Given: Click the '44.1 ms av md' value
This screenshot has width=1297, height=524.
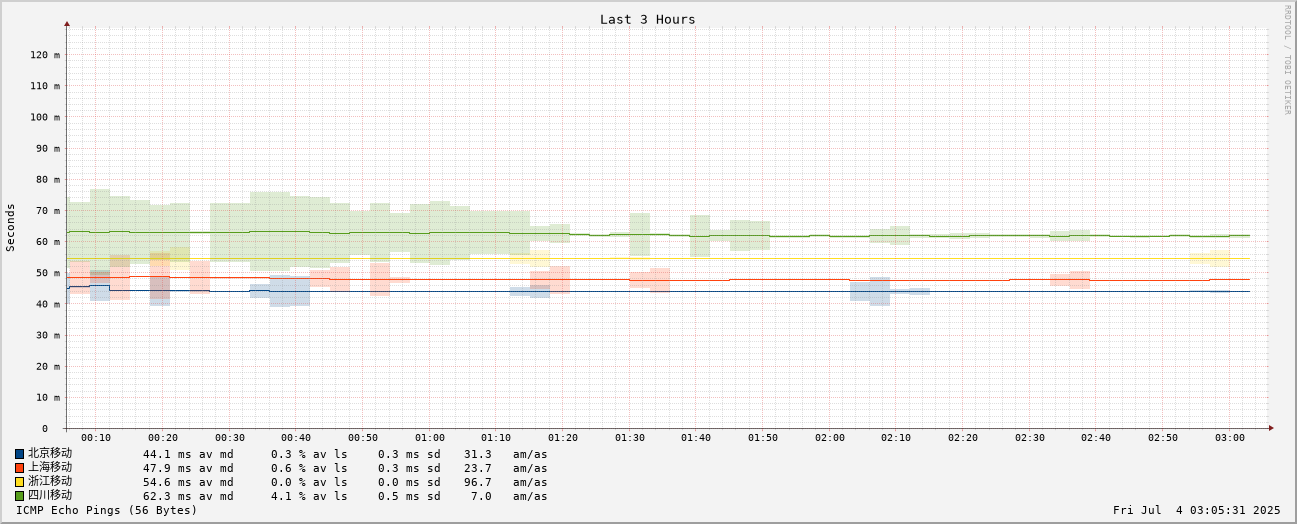Looking at the screenshot, I should [188, 454].
